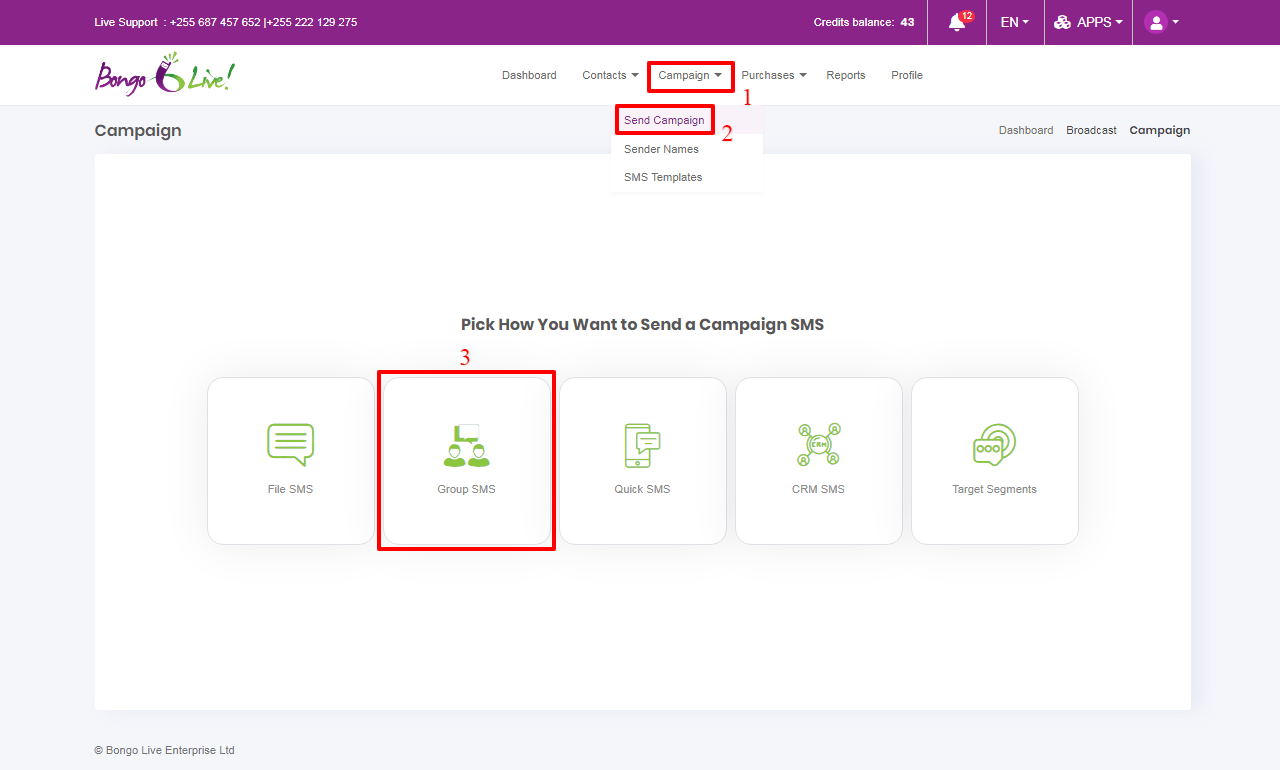Open the Reports nav item

846,75
